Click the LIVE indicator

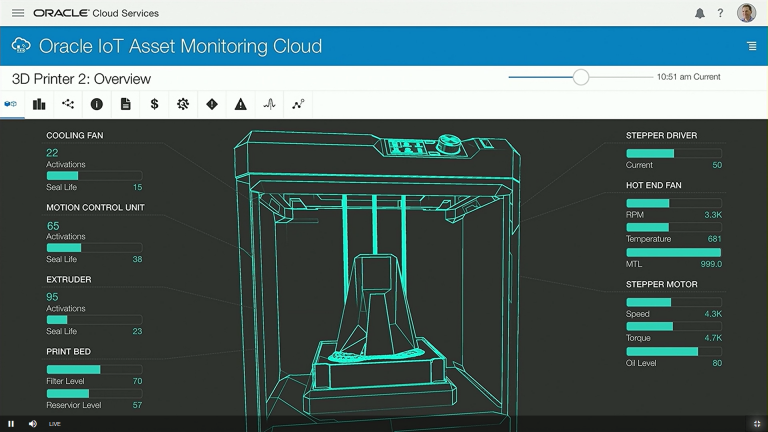[x=54, y=424]
